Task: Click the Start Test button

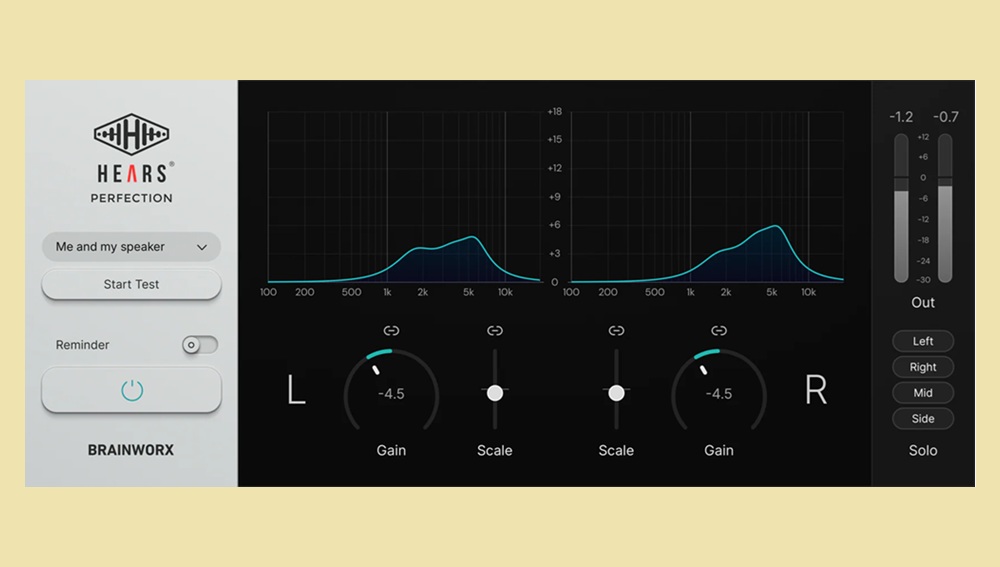Action: 131,284
